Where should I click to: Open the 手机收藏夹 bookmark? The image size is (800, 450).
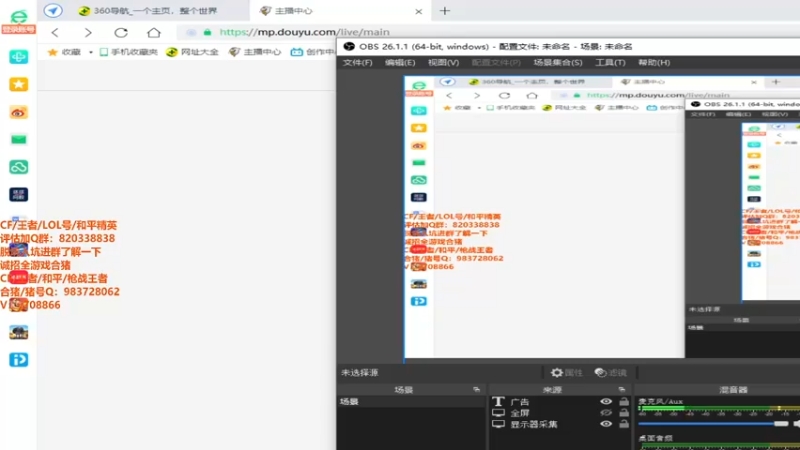coord(129,52)
